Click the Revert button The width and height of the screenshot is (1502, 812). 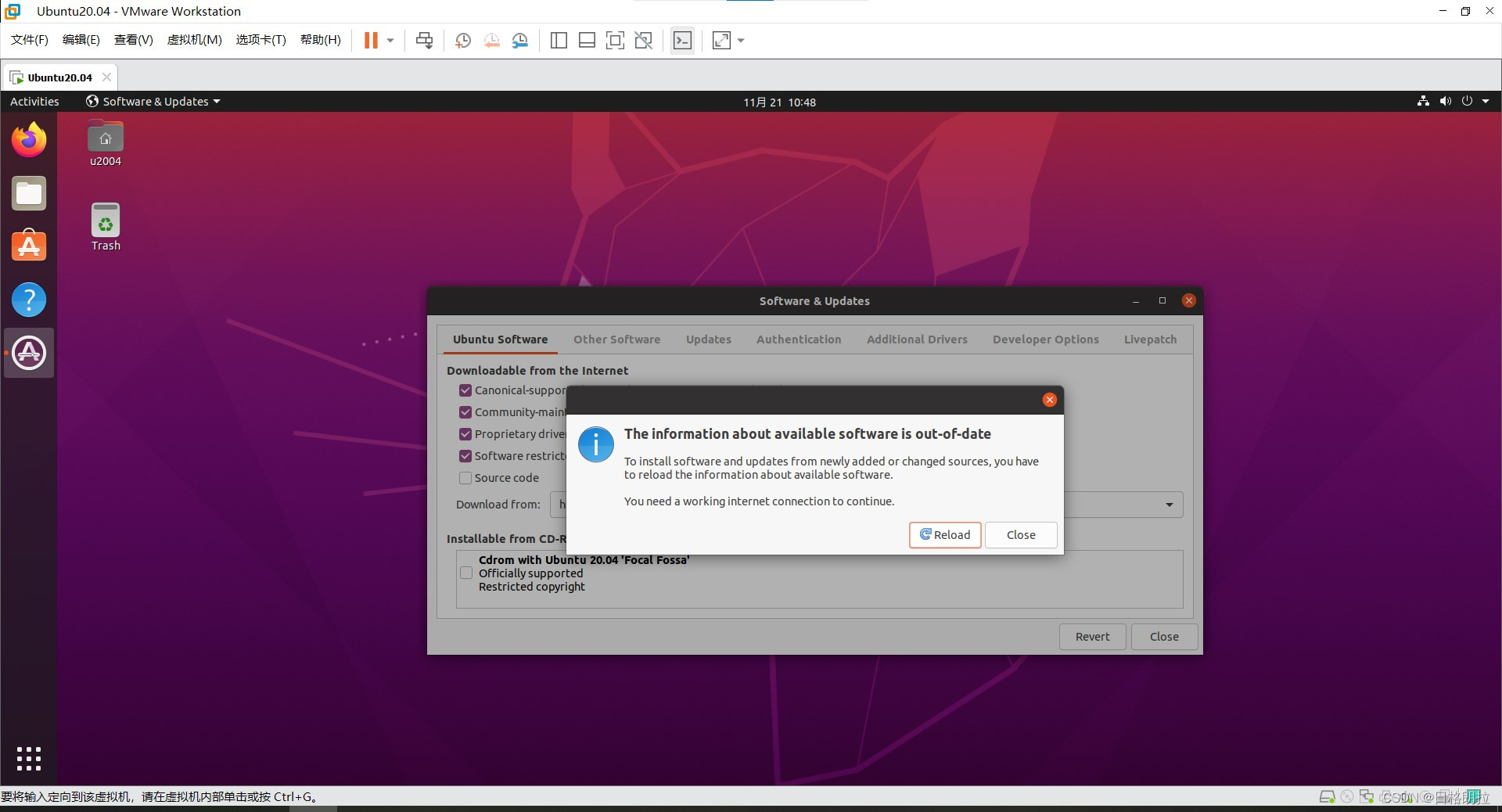tap(1092, 637)
